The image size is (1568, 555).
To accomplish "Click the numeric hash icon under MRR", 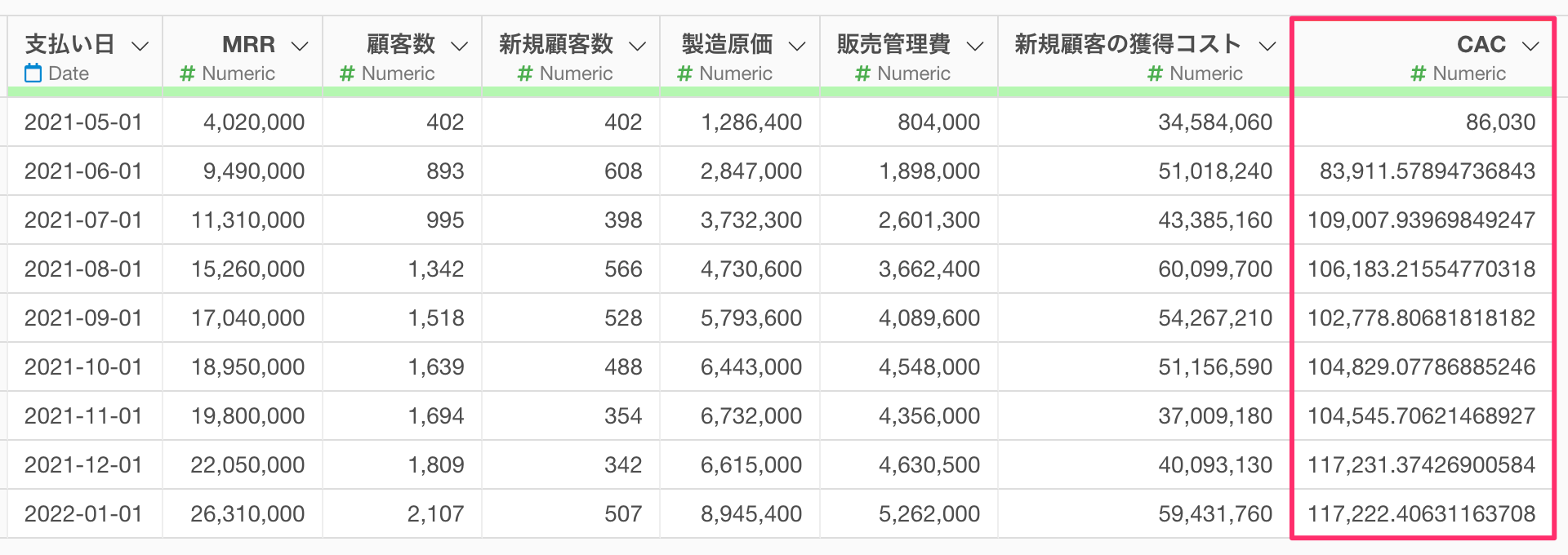I will click(x=187, y=74).
